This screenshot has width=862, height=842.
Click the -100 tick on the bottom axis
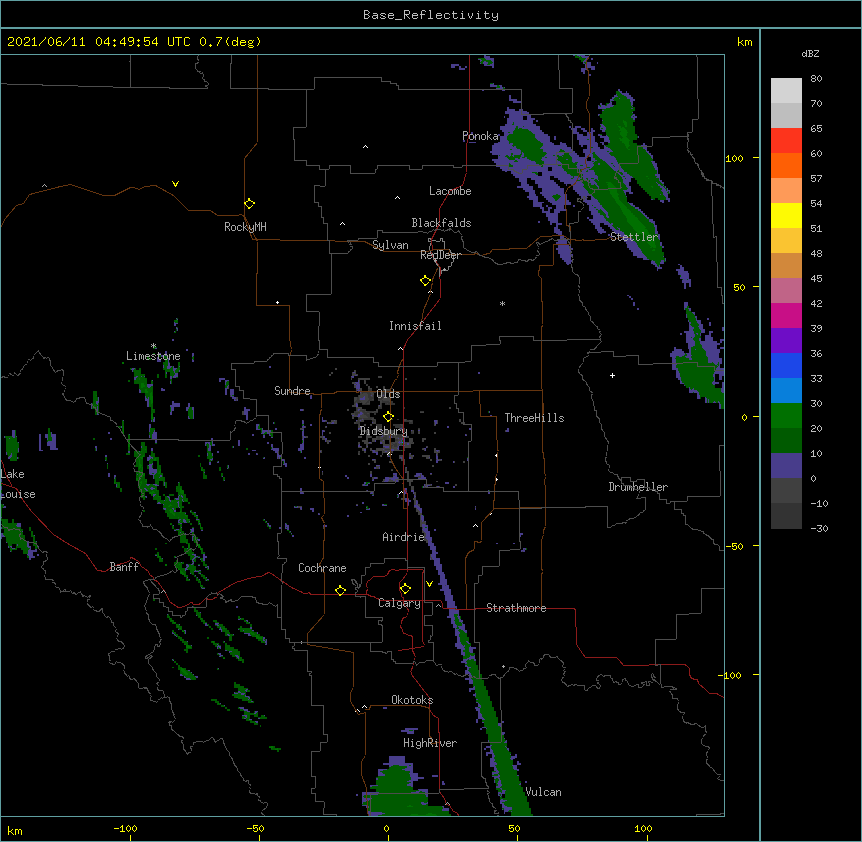[x=125, y=829]
